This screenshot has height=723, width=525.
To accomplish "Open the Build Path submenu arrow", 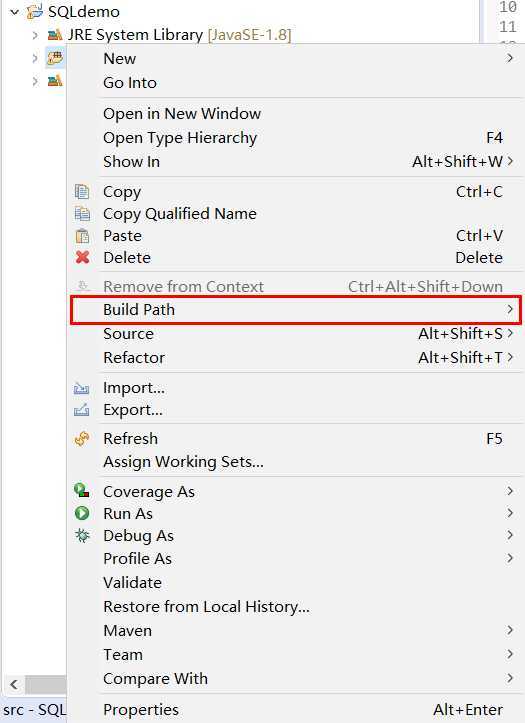I will point(510,309).
